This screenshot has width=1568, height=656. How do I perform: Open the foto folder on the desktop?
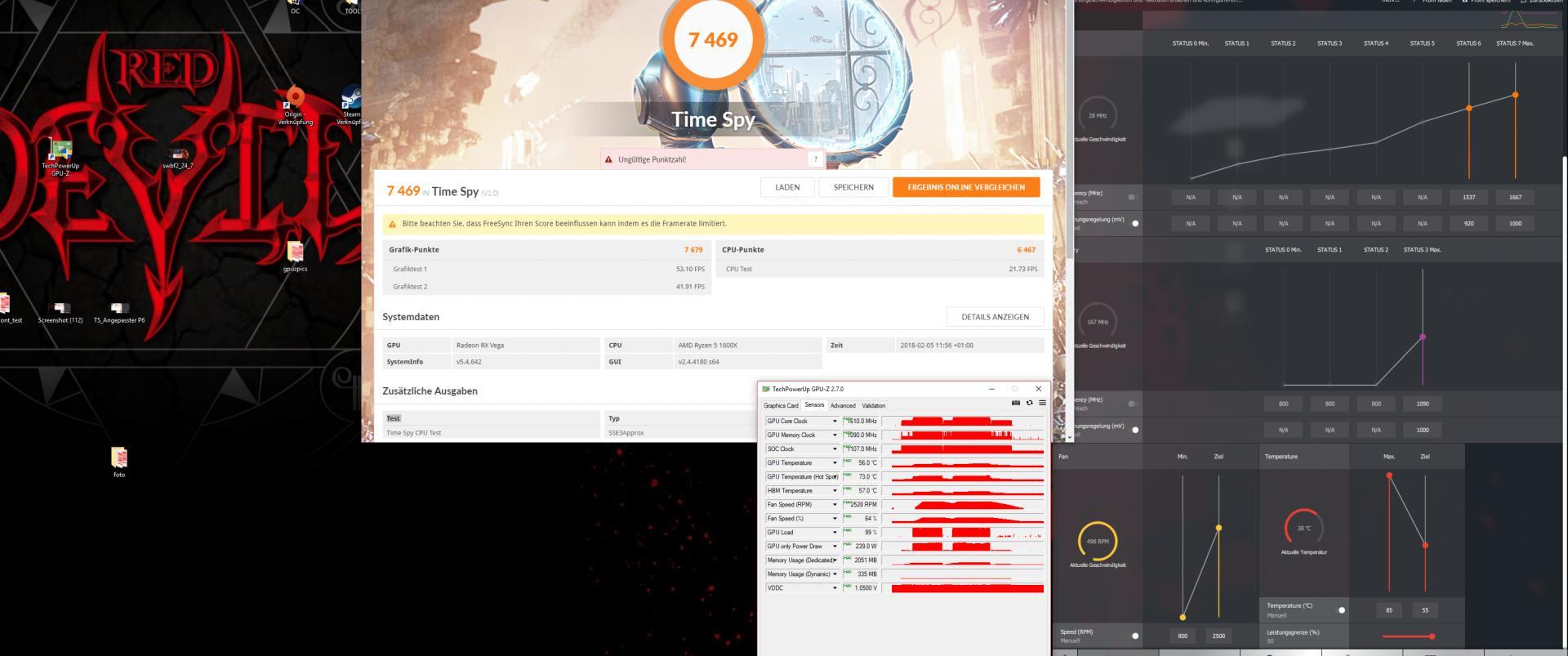[119, 462]
